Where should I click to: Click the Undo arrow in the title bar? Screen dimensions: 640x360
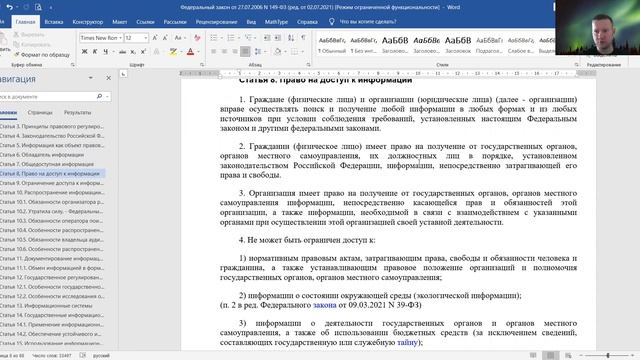click(x=9, y=7)
